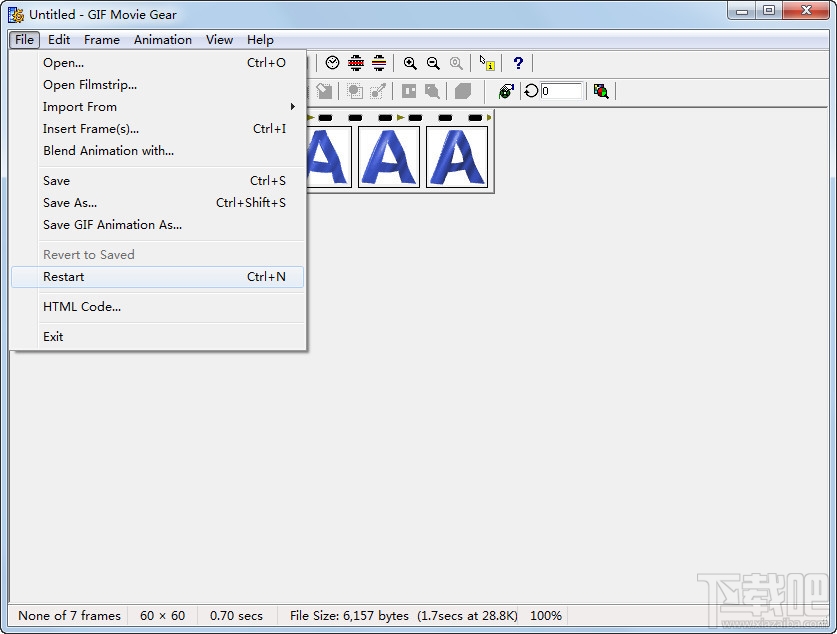837x634 pixels.
Task: Click the '0.70 secs' status entry
Action: click(236, 616)
